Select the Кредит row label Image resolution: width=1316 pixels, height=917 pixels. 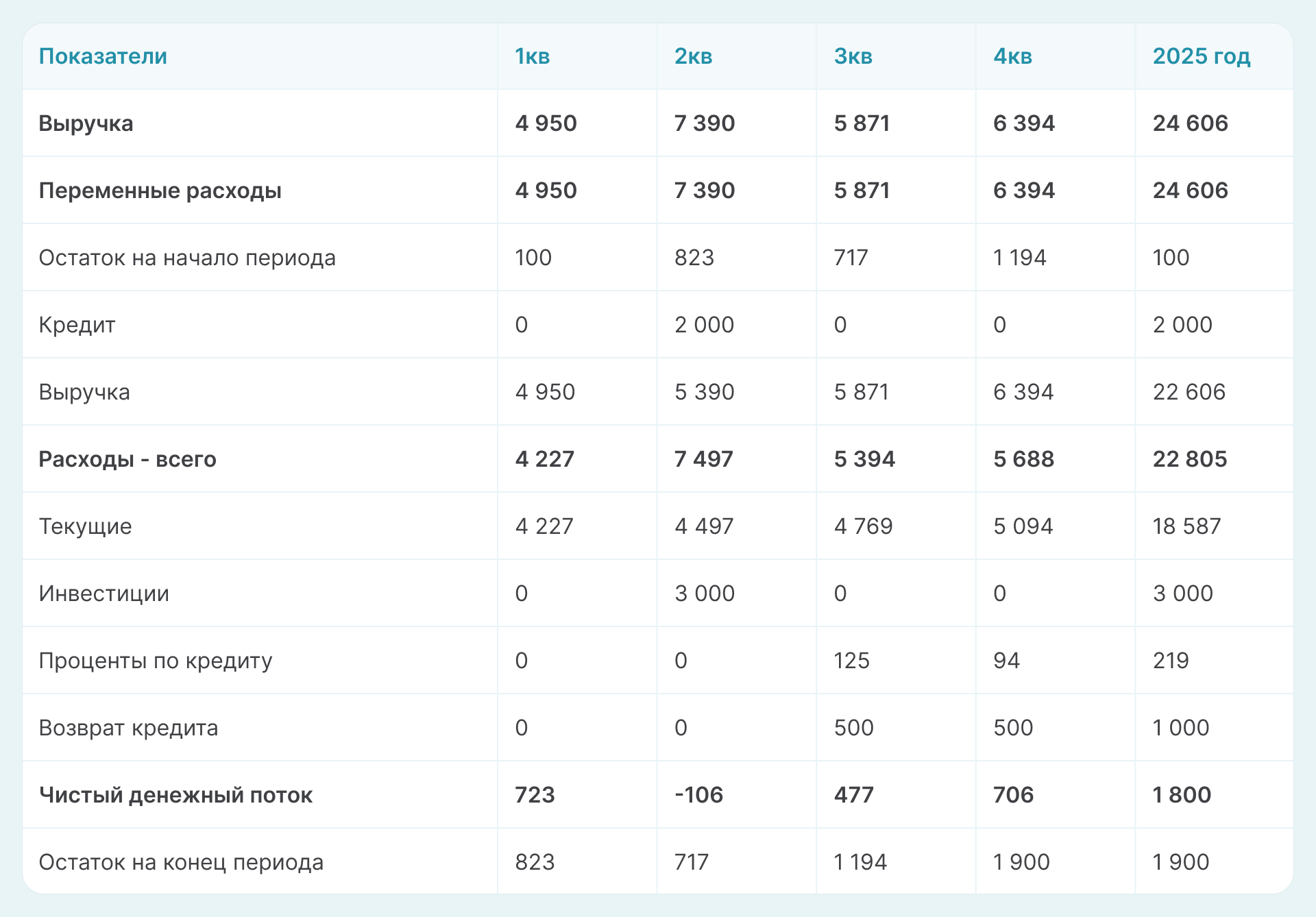[77, 325]
